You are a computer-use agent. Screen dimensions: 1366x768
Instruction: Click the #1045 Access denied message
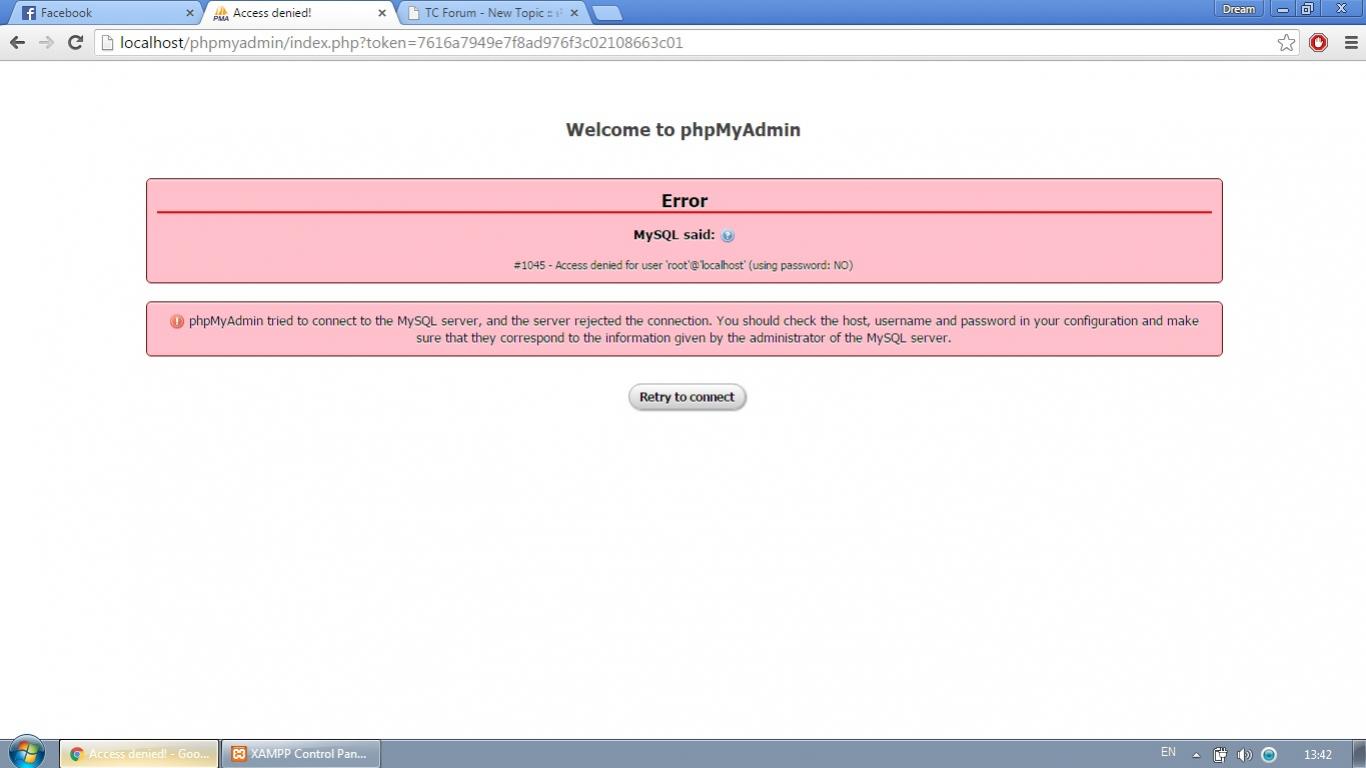point(683,265)
